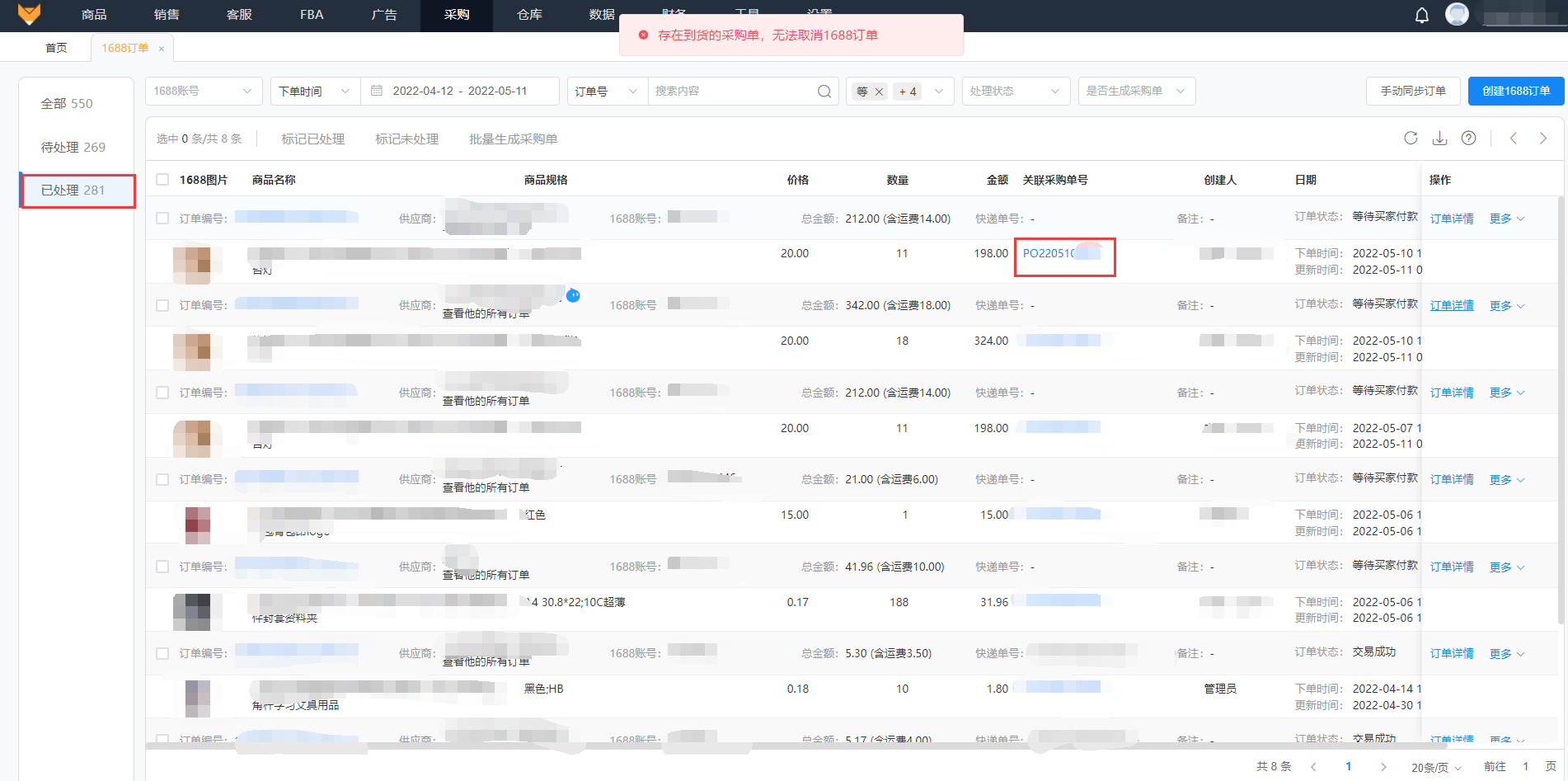Screen dimensions: 1568x781
Task: Open 订单详情 for the 41.96 order
Action: (x=1452, y=567)
